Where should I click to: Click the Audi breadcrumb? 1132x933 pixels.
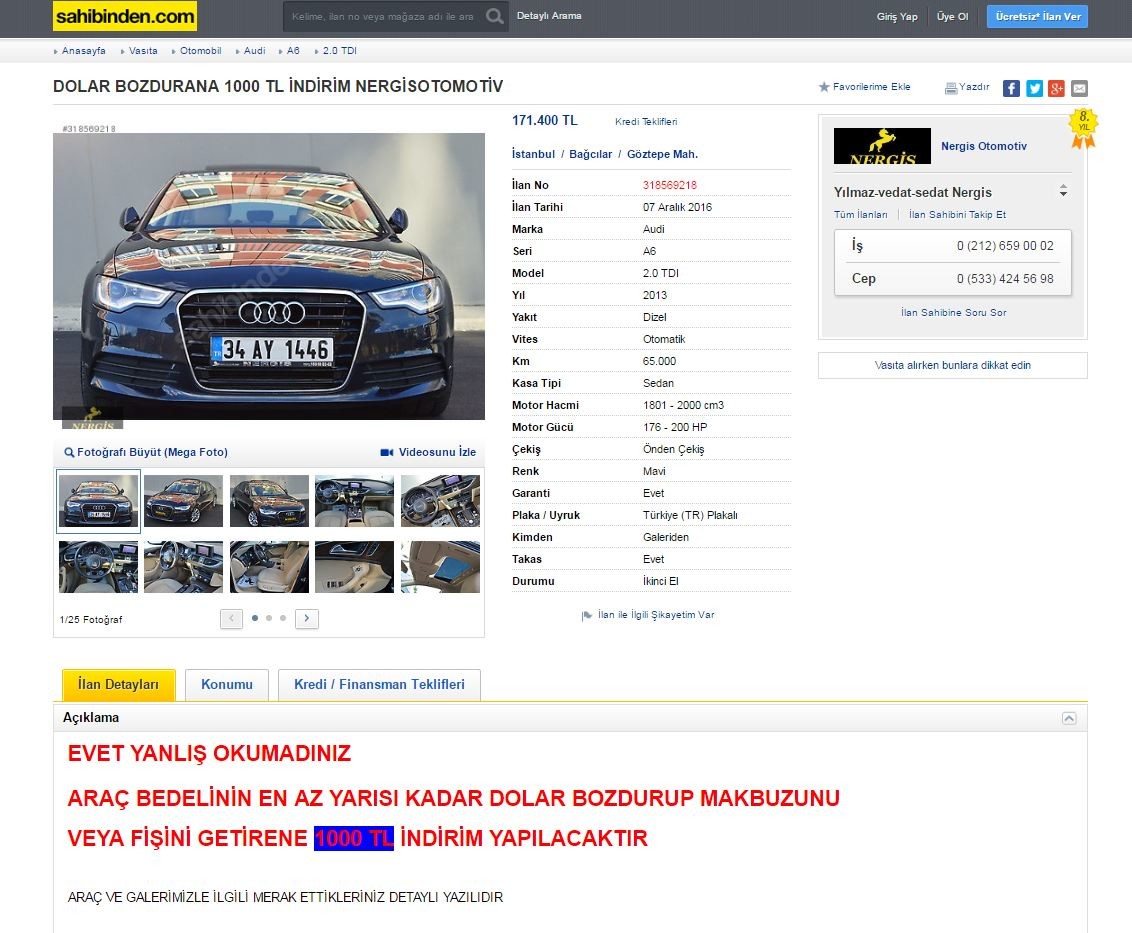click(254, 51)
